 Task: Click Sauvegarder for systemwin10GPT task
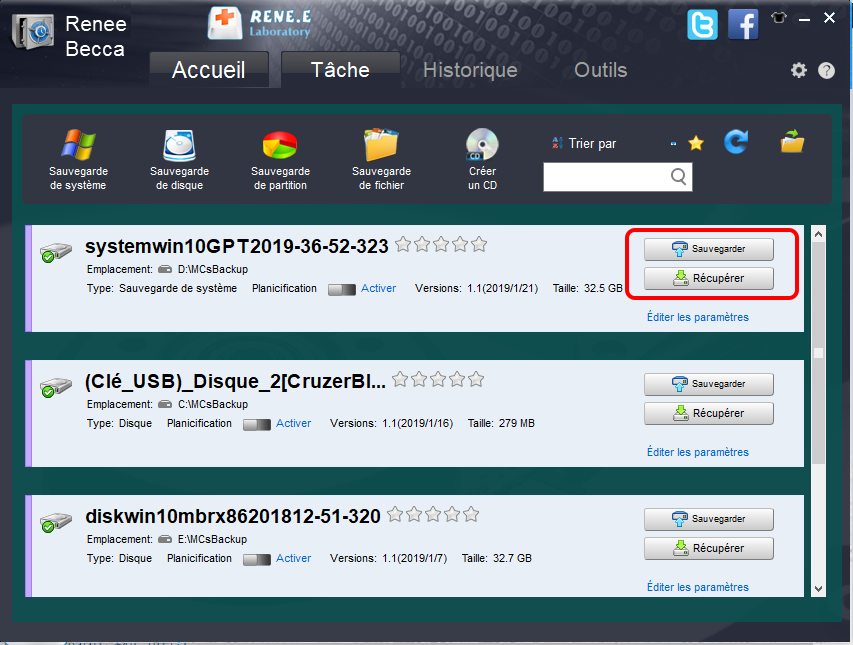[708, 249]
